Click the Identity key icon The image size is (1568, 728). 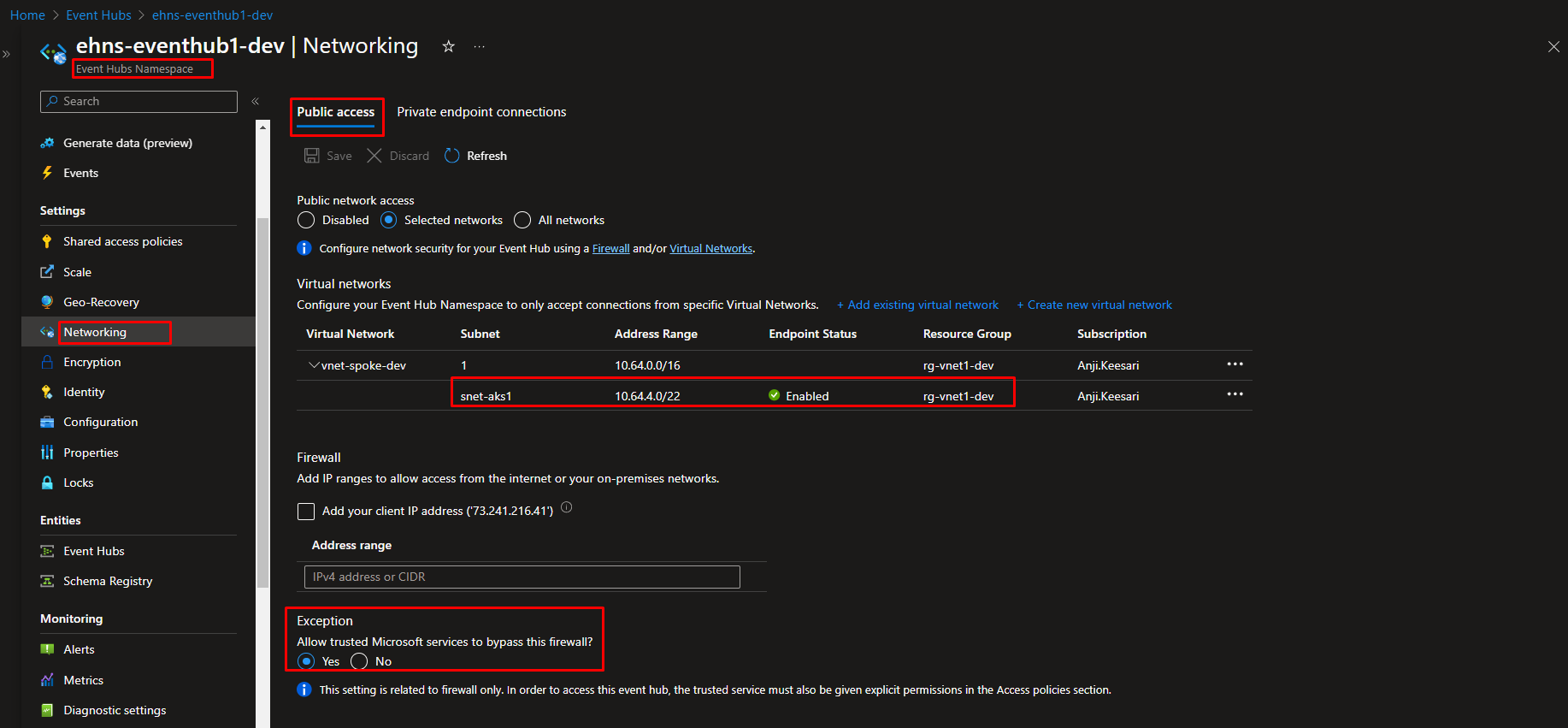pos(47,392)
